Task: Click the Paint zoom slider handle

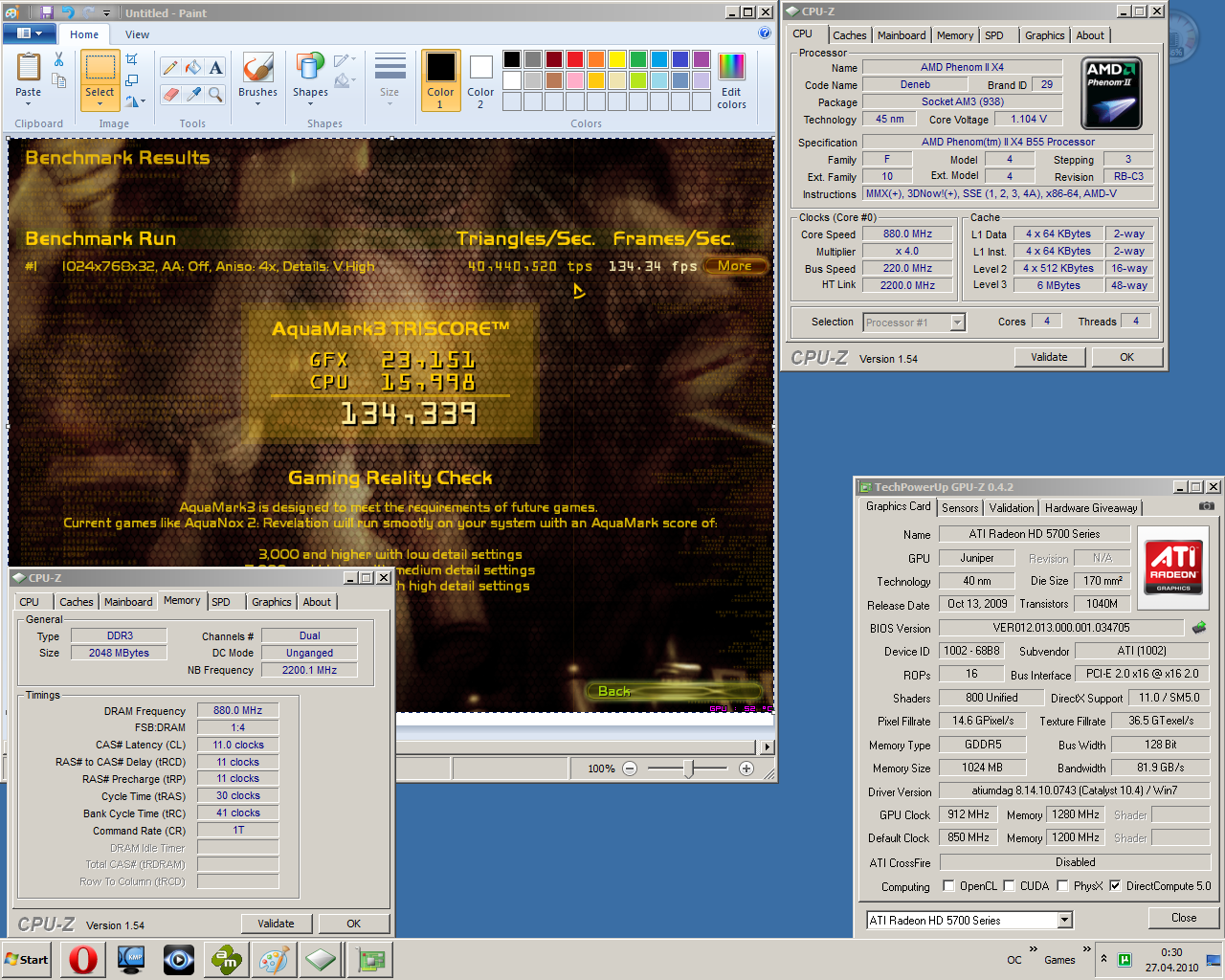Action: point(688,768)
